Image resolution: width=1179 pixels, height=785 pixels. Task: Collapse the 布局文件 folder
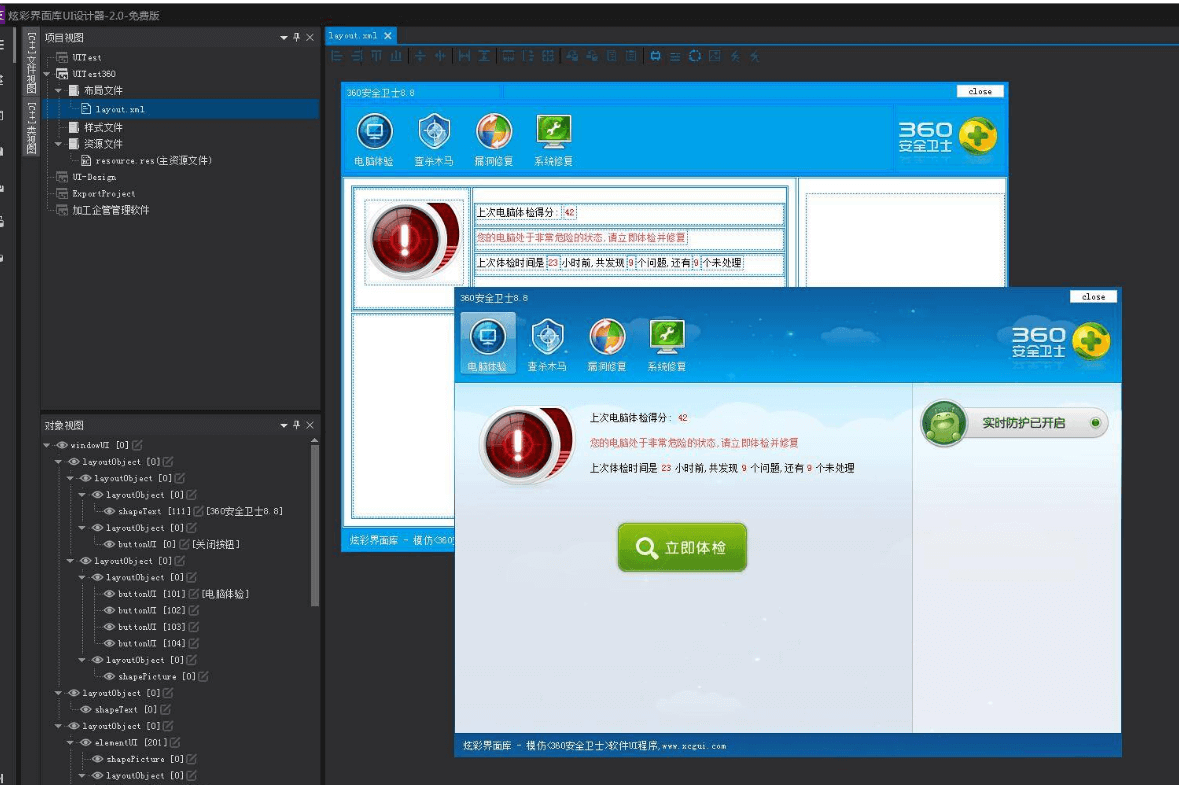point(59,90)
